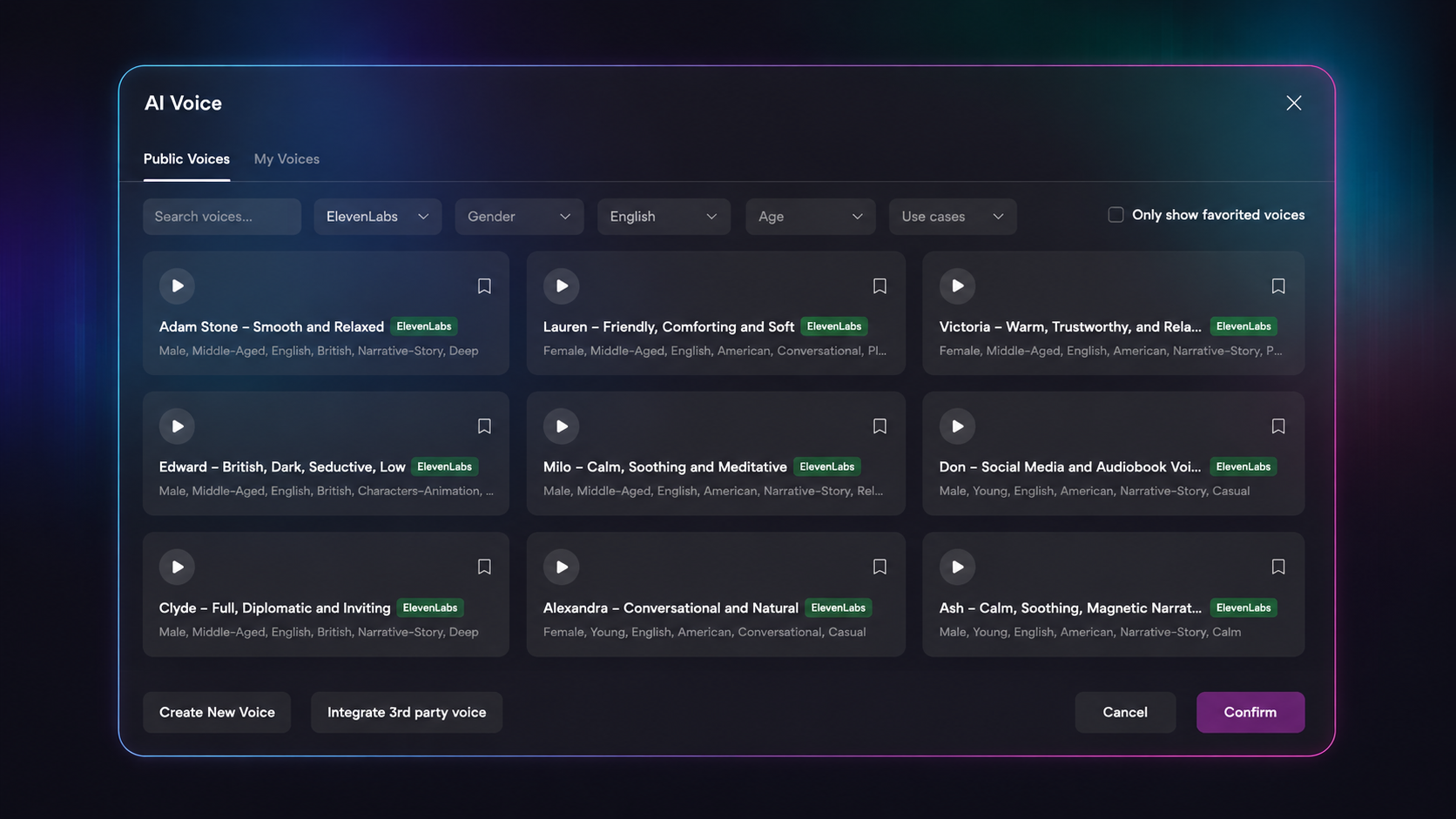Viewport: 1456px width, 819px height.
Task: Bookmark the Alexandra voice
Action: pos(880,567)
